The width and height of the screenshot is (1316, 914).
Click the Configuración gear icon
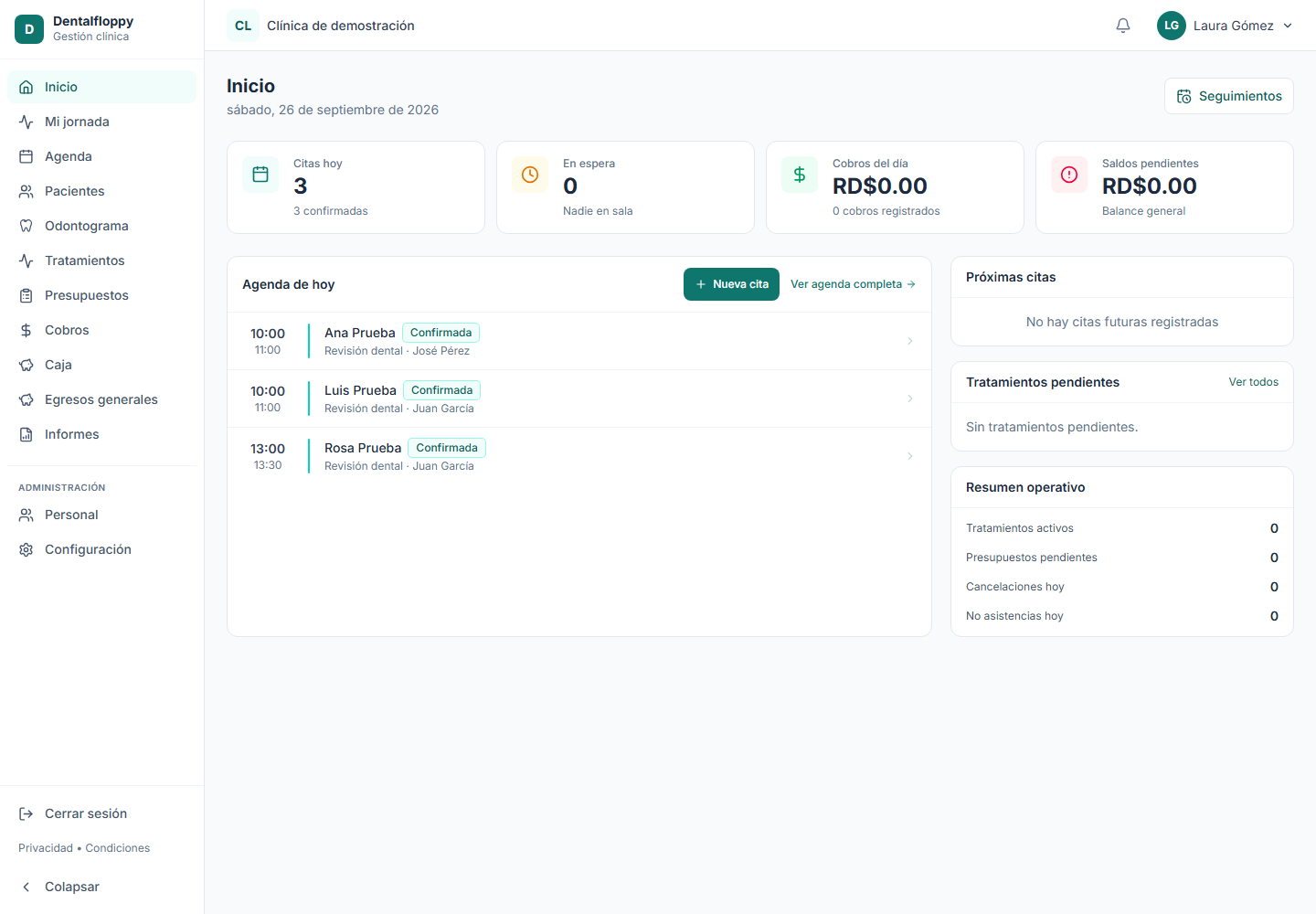point(27,549)
